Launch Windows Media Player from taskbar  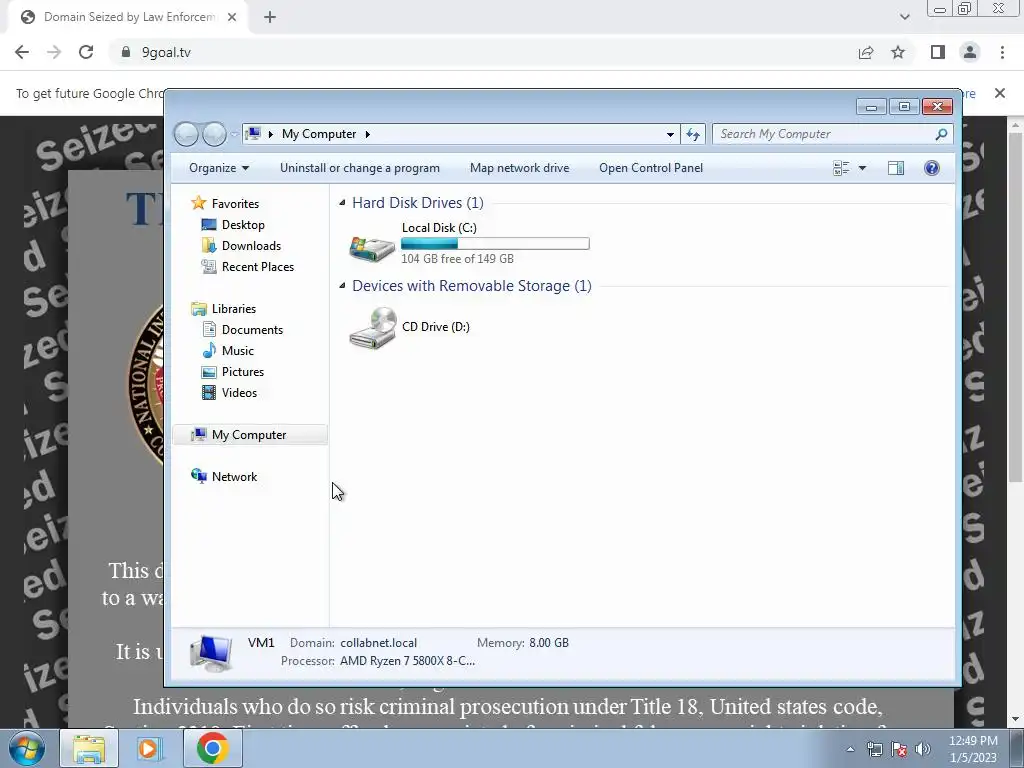point(150,748)
